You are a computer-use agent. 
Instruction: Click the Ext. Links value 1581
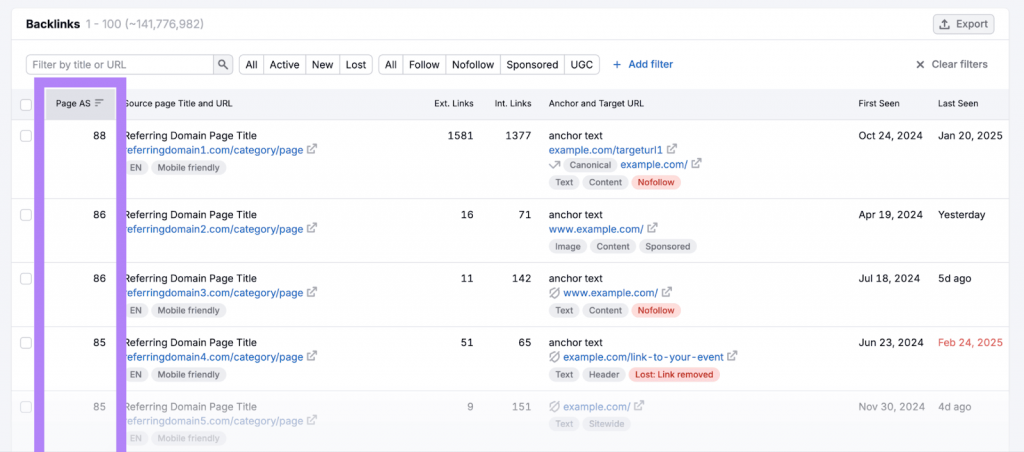pyautogui.click(x=459, y=136)
